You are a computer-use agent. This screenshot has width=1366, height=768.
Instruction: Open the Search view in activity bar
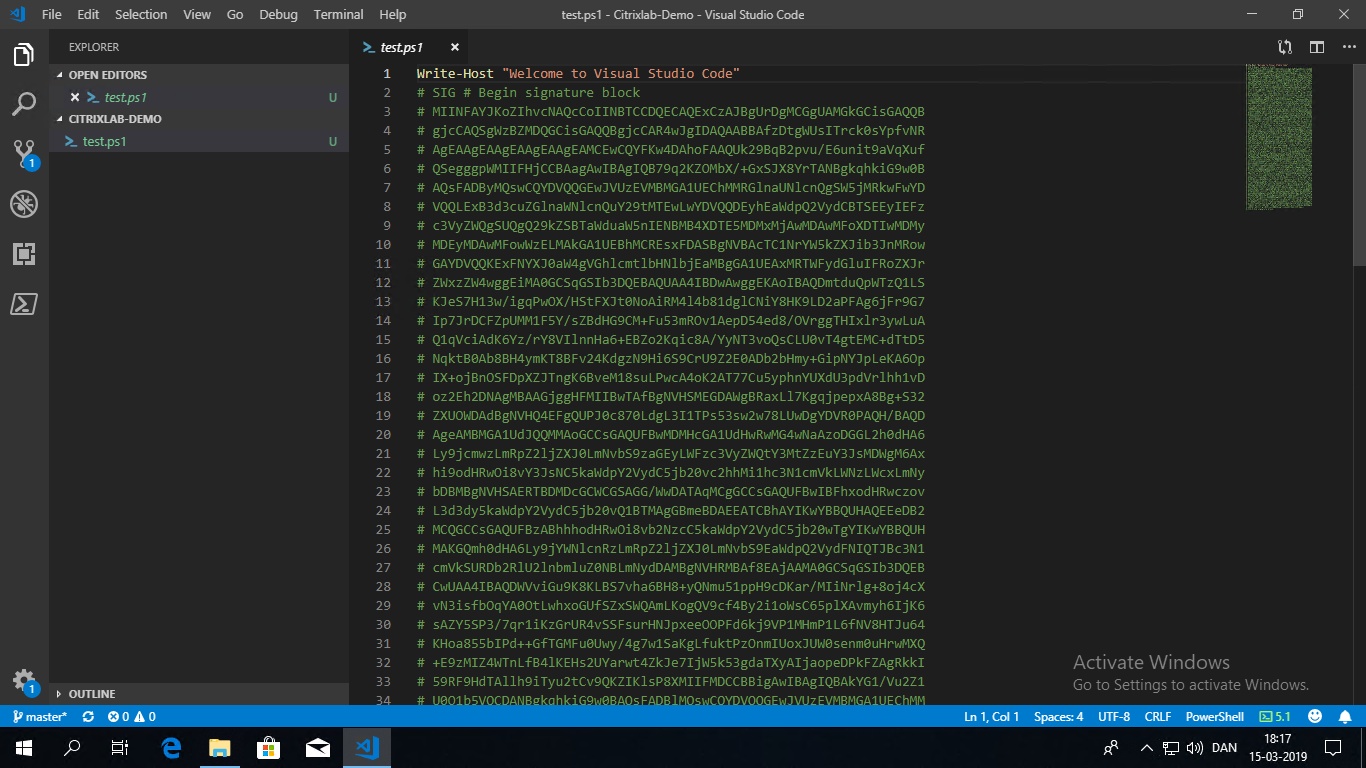(x=24, y=103)
